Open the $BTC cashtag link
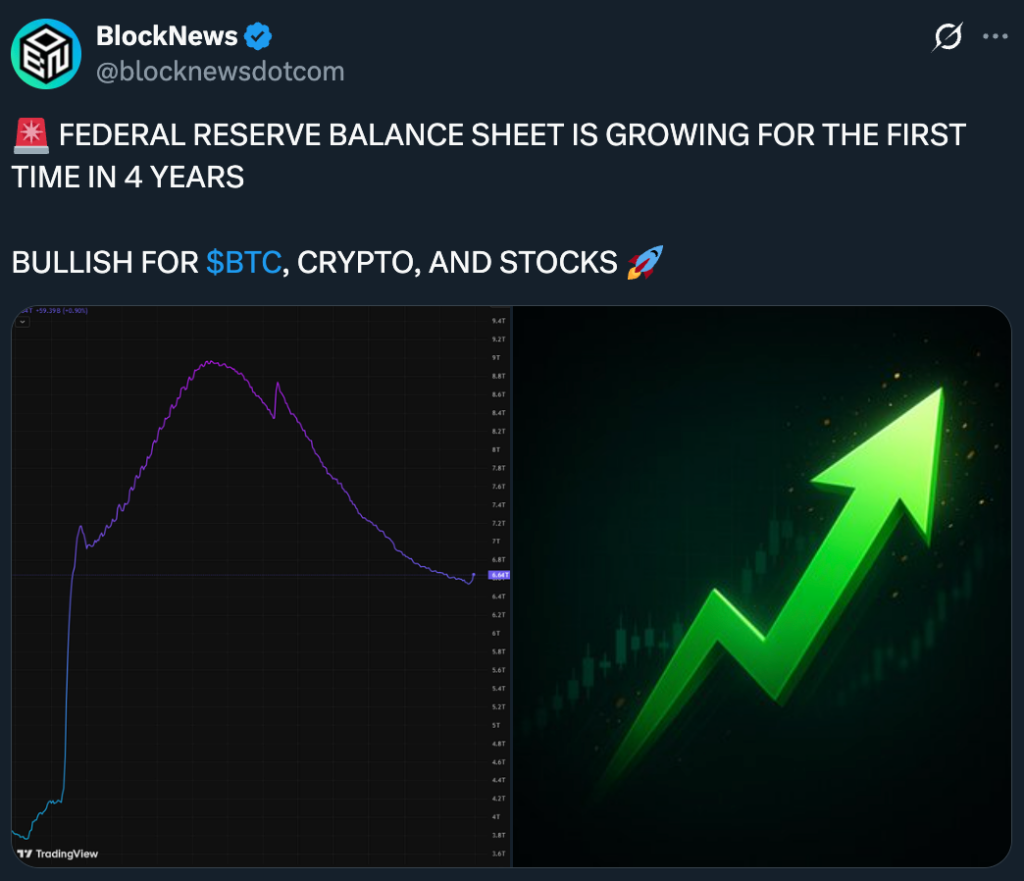The width and height of the screenshot is (1024, 881). 243,262
